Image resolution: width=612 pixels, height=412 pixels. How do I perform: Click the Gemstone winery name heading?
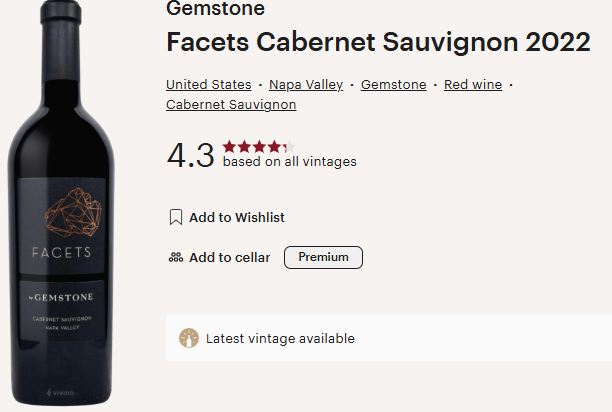tap(215, 10)
